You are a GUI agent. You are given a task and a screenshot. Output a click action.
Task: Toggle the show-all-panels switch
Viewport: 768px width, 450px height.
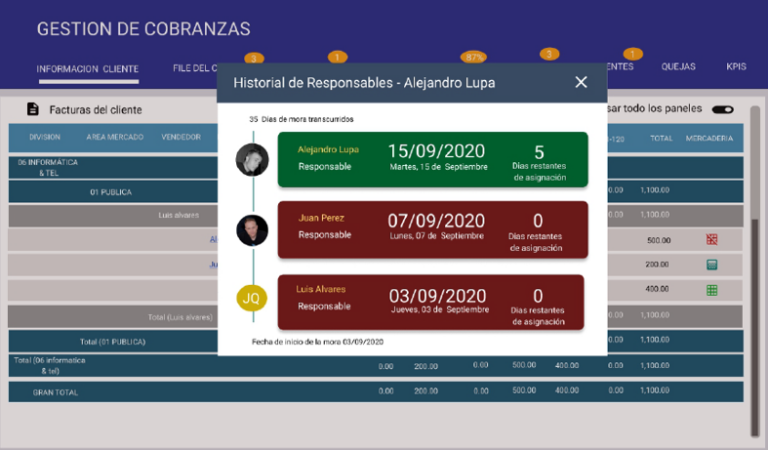pyautogui.click(x=722, y=109)
